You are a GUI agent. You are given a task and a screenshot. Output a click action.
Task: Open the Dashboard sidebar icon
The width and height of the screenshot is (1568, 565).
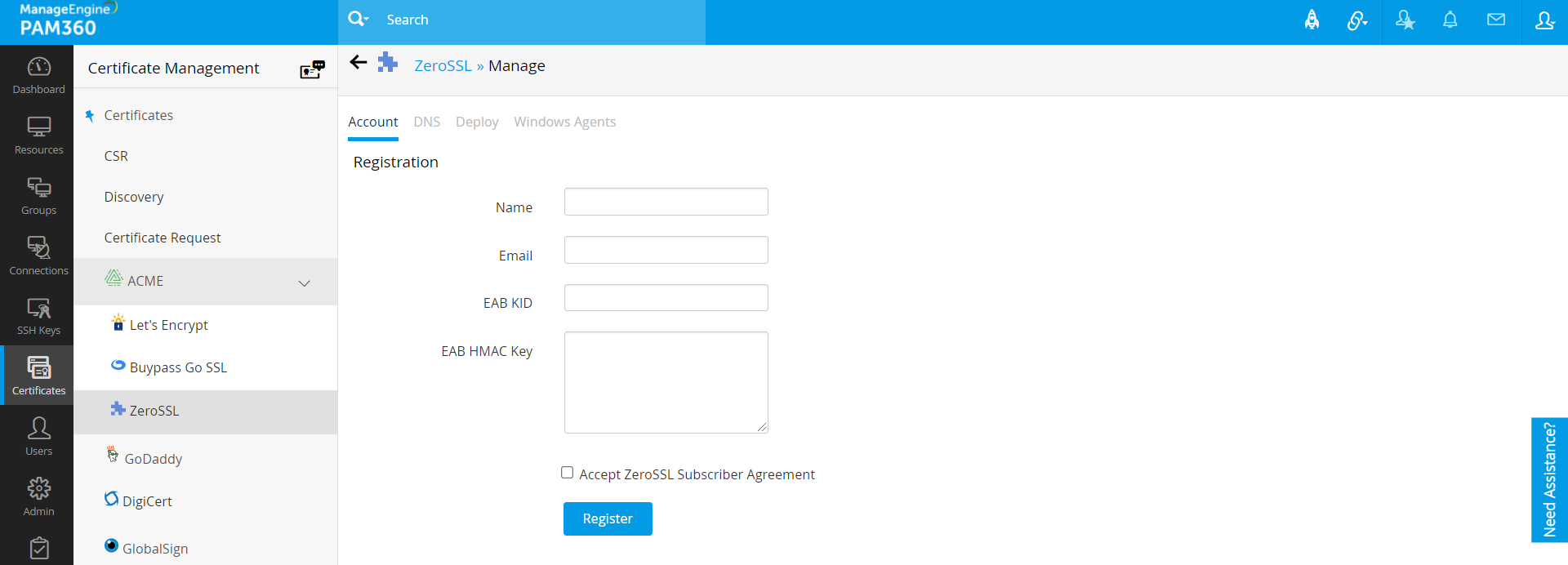click(x=38, y=75)
